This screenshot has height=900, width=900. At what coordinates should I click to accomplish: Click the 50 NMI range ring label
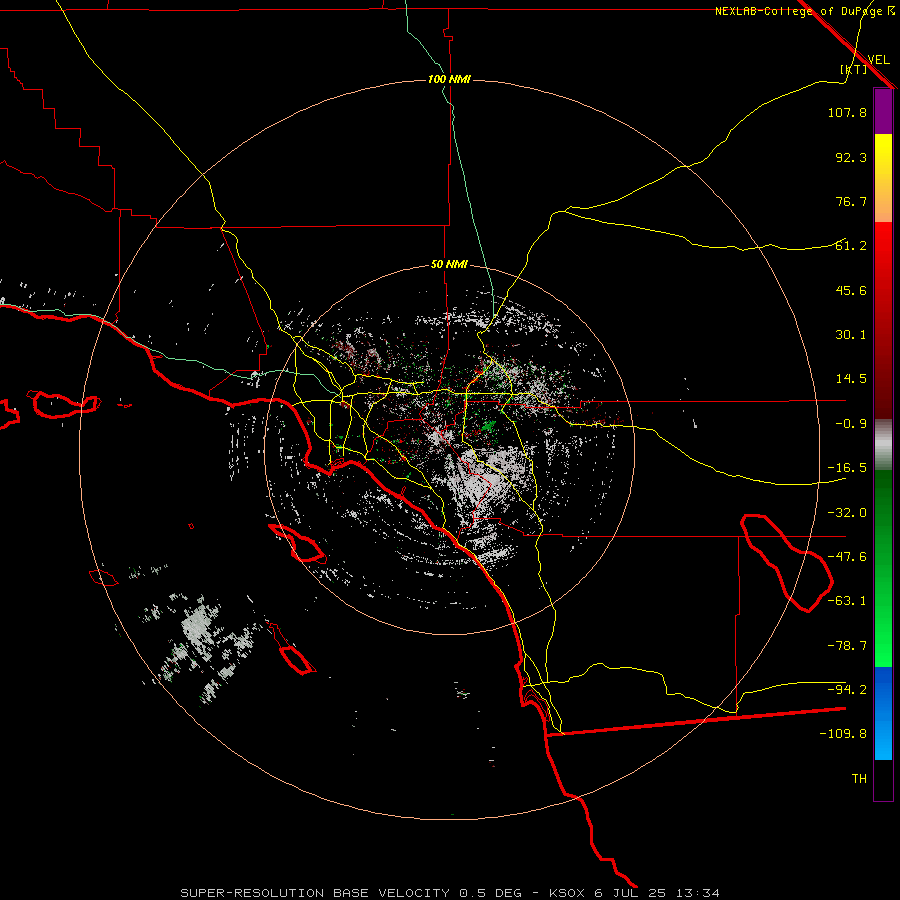point(449,265)
